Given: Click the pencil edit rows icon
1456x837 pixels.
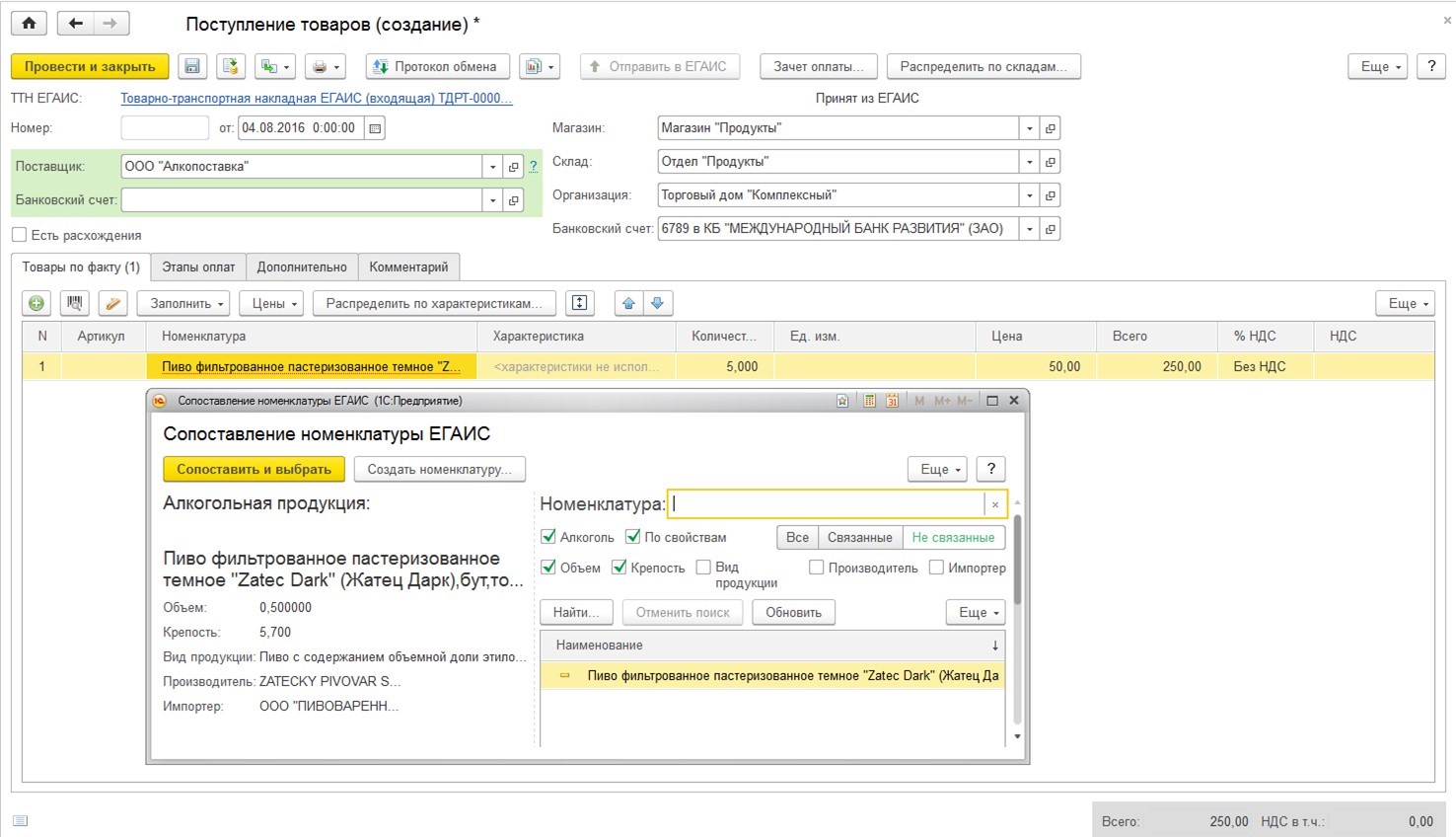Looking at the screenshot, I should tap(113, 303).
